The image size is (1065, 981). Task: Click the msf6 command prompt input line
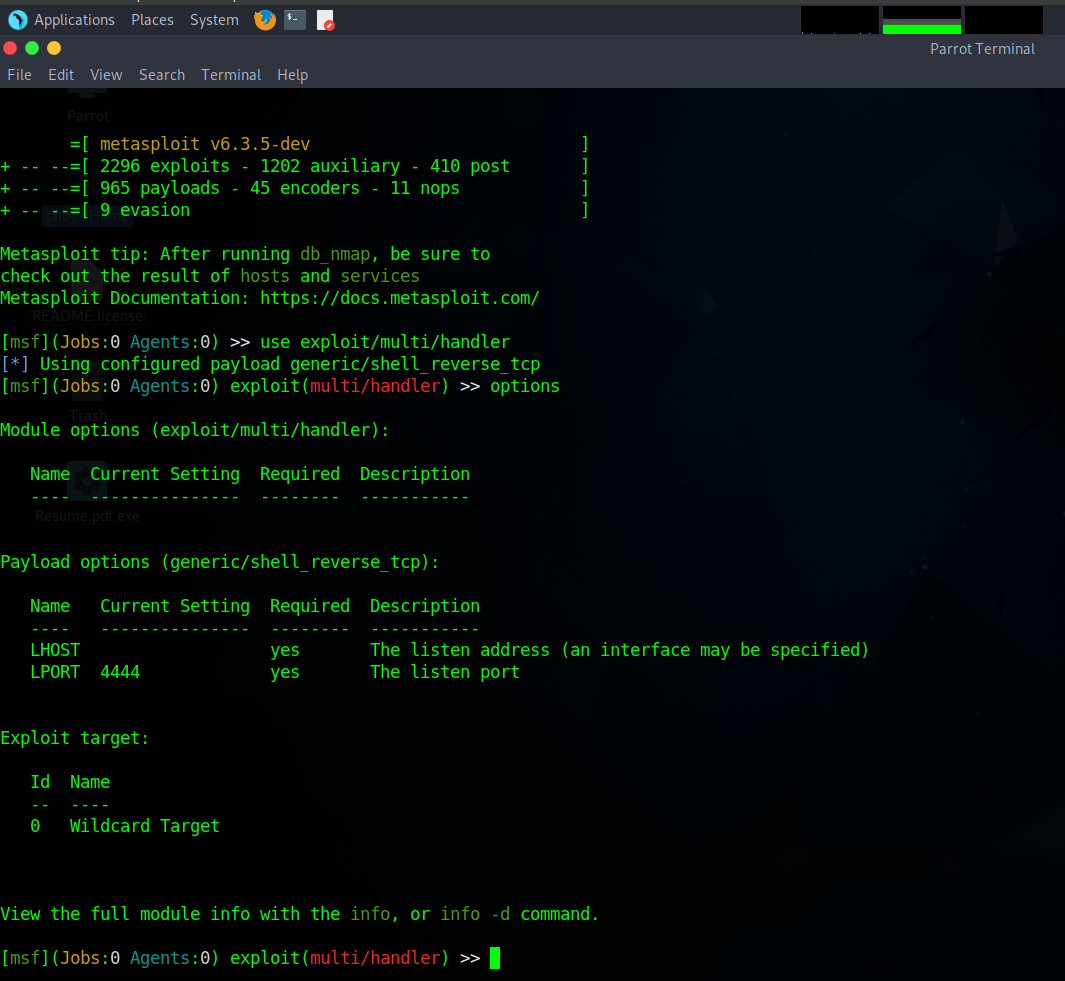tap(493, 957)
